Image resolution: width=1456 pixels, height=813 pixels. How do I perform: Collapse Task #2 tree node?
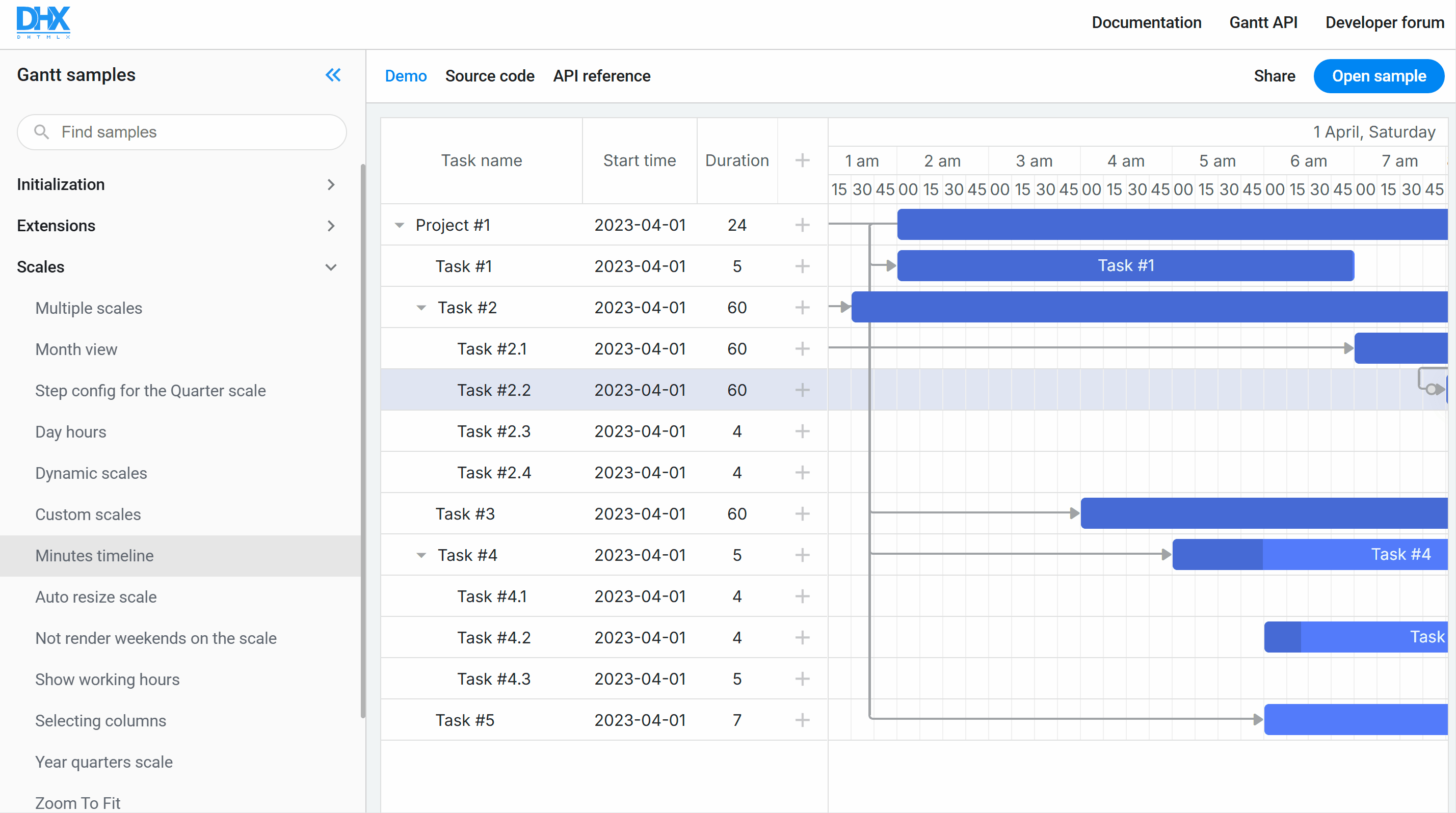click(421, 308)
